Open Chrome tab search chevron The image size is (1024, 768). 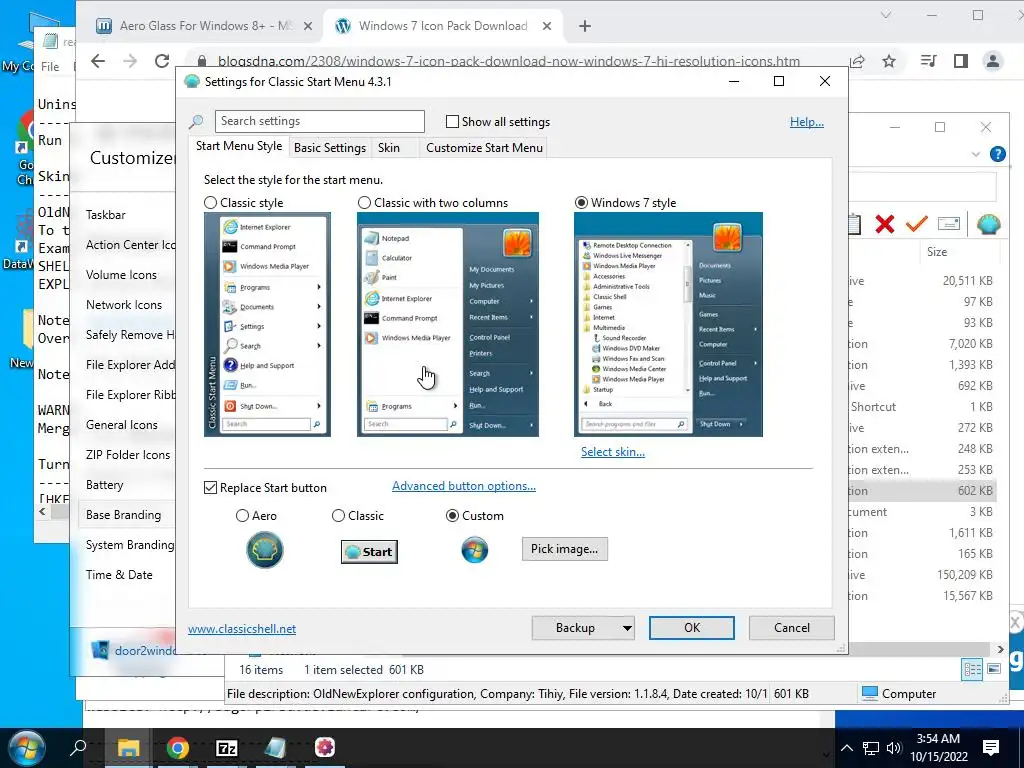click(x=886, y=15)
